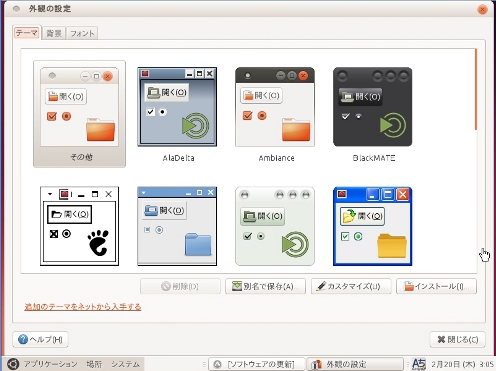Open the アプリケーション menu

pos(50,364)
